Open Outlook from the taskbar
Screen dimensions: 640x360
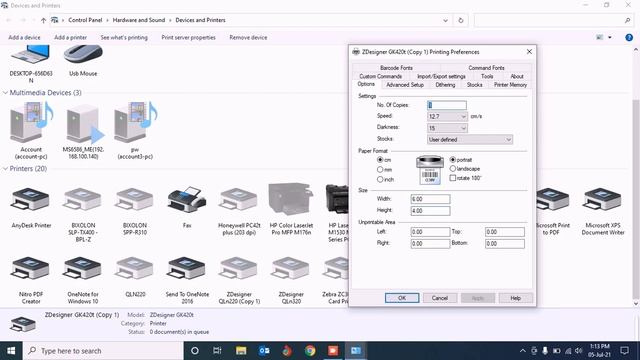[264, 351]
